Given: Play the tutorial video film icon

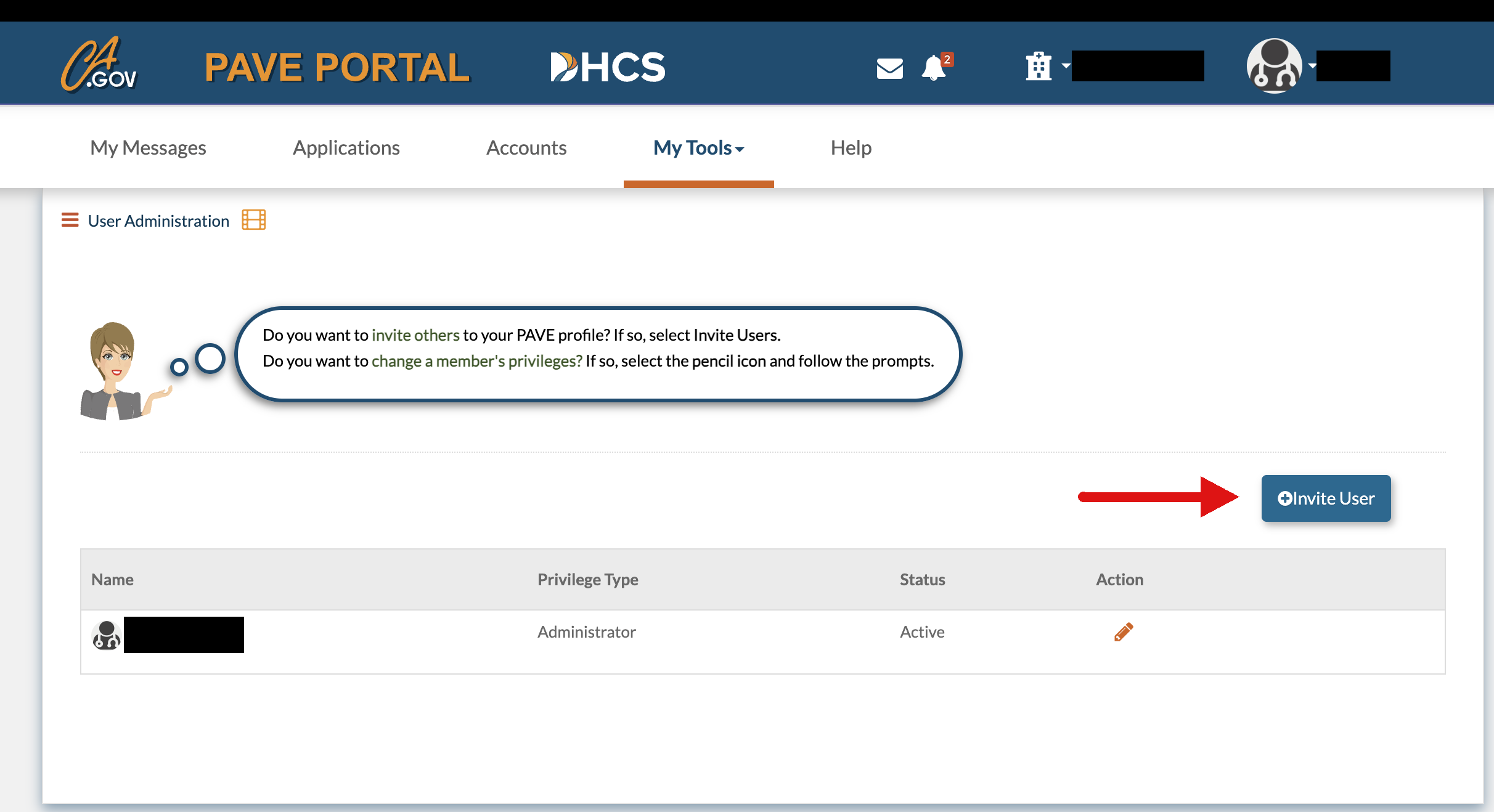Looking at the screenshot, I should (x=254, y=220).
